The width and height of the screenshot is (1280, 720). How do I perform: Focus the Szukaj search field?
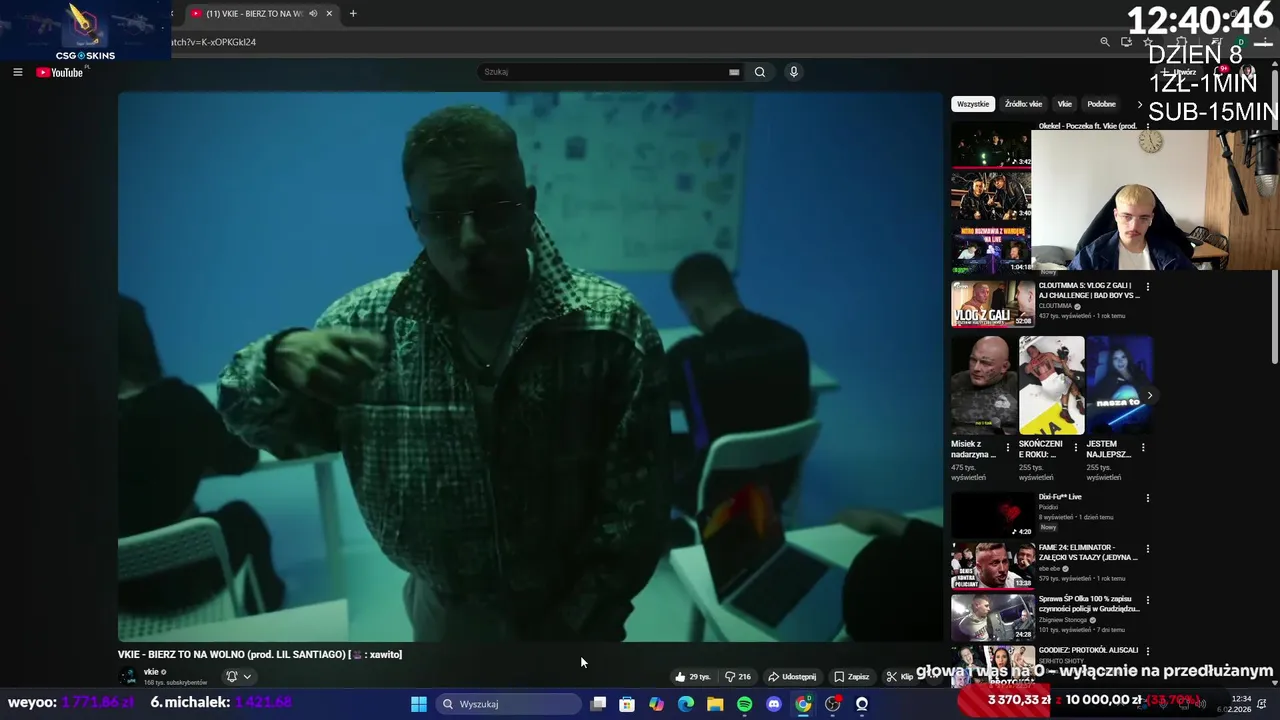point(604,72)
